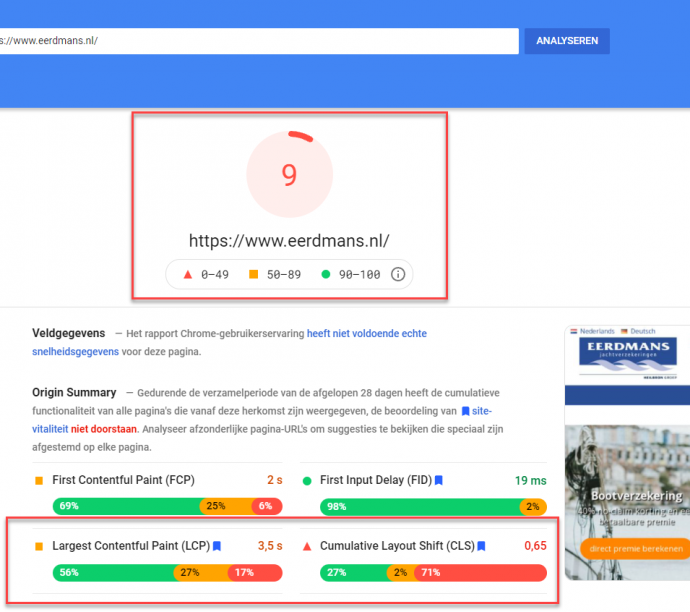Click the 'Largest Contentful Paint (LCP)' label
690x612 pixels.
[x=131, y=546]
